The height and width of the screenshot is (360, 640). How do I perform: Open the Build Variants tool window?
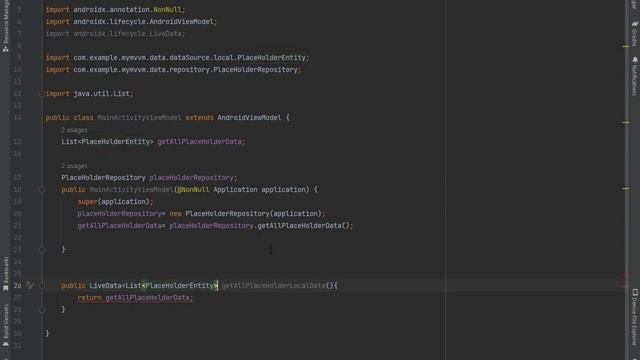click(x=6, y=325)
